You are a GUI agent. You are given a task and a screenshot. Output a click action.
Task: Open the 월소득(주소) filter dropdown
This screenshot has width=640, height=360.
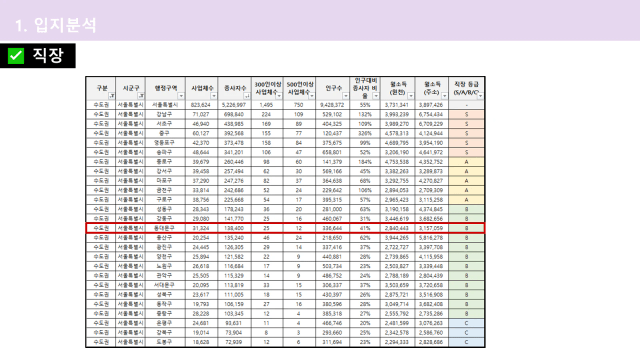coord(444,96)
